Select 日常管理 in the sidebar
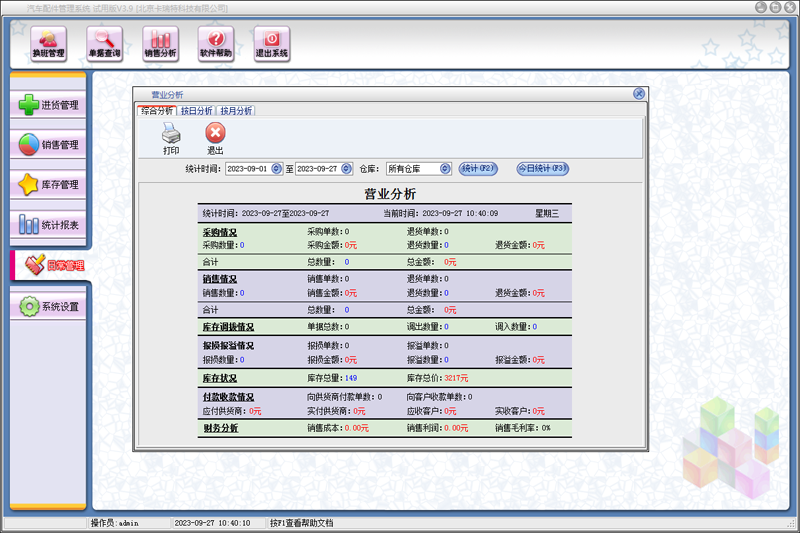Screen dimensions: 800x533 coord(51,265)
